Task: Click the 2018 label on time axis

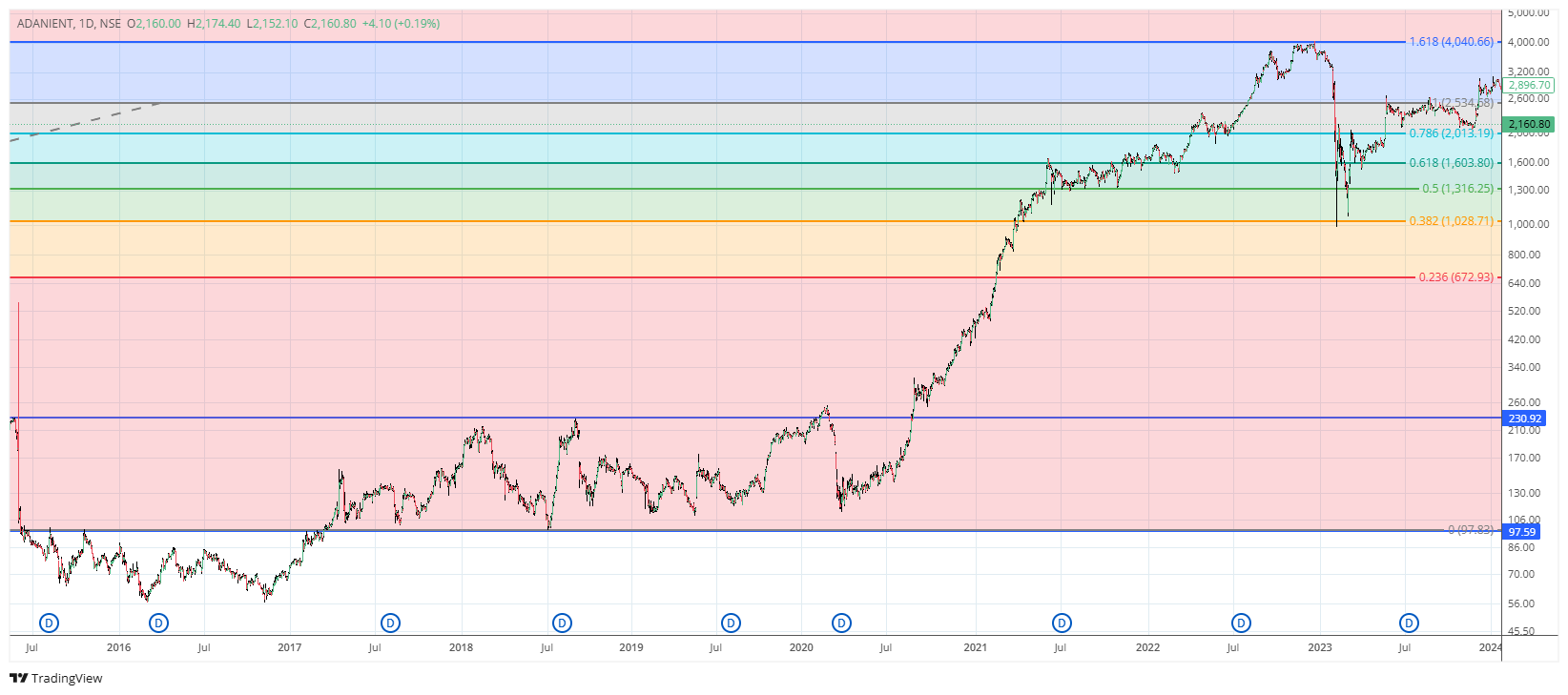Action: pos(461,647)
